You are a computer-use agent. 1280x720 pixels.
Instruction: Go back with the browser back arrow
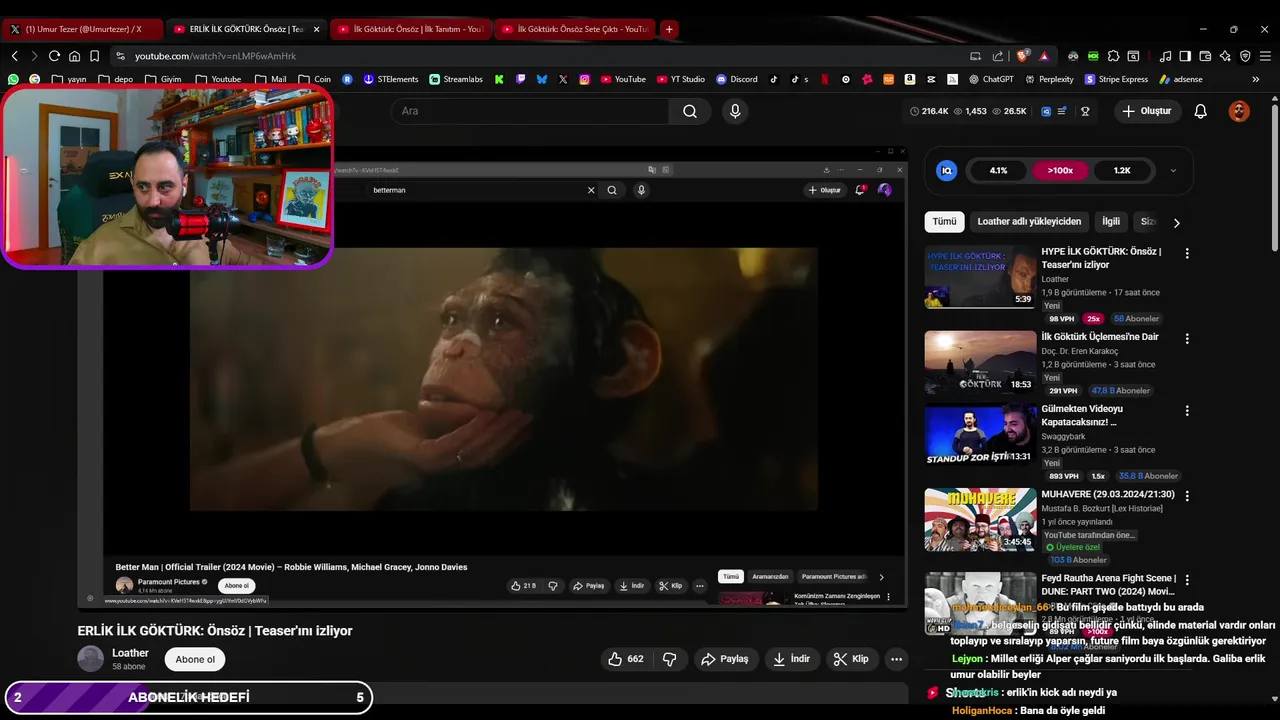point(14,56)
